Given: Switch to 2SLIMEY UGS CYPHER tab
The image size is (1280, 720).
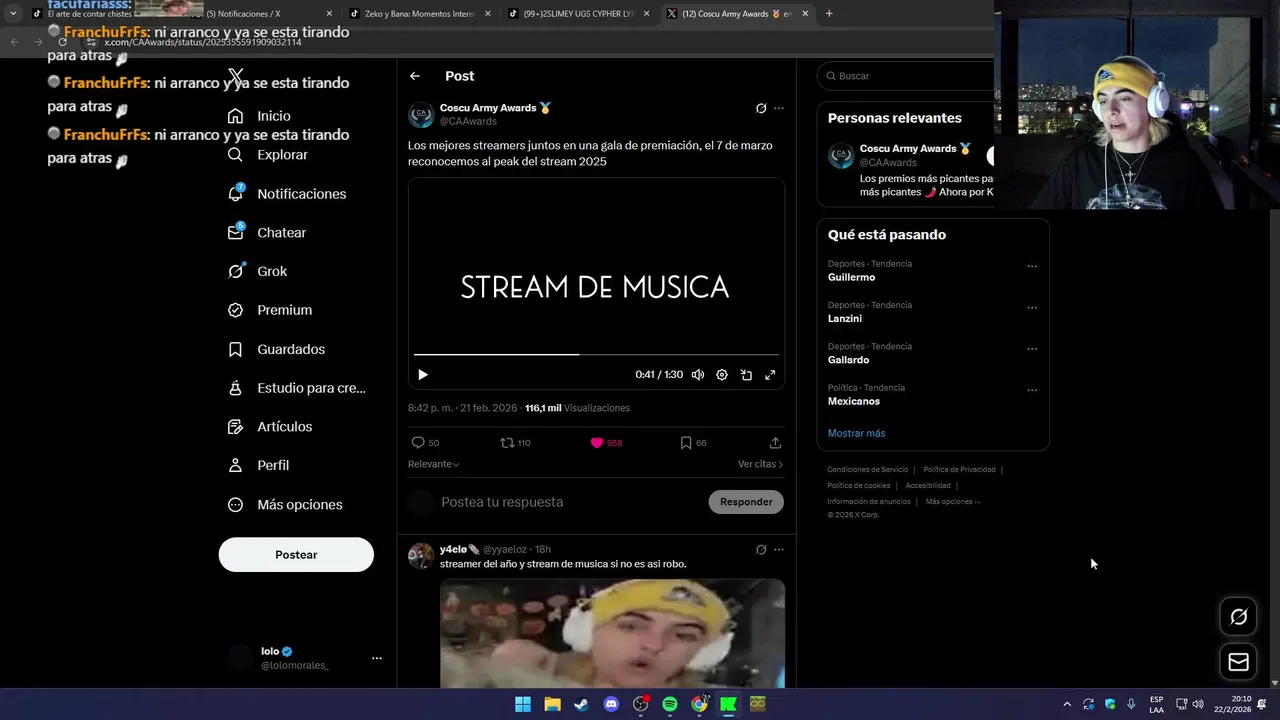Looking at the screenshot, I should point(578,14).
